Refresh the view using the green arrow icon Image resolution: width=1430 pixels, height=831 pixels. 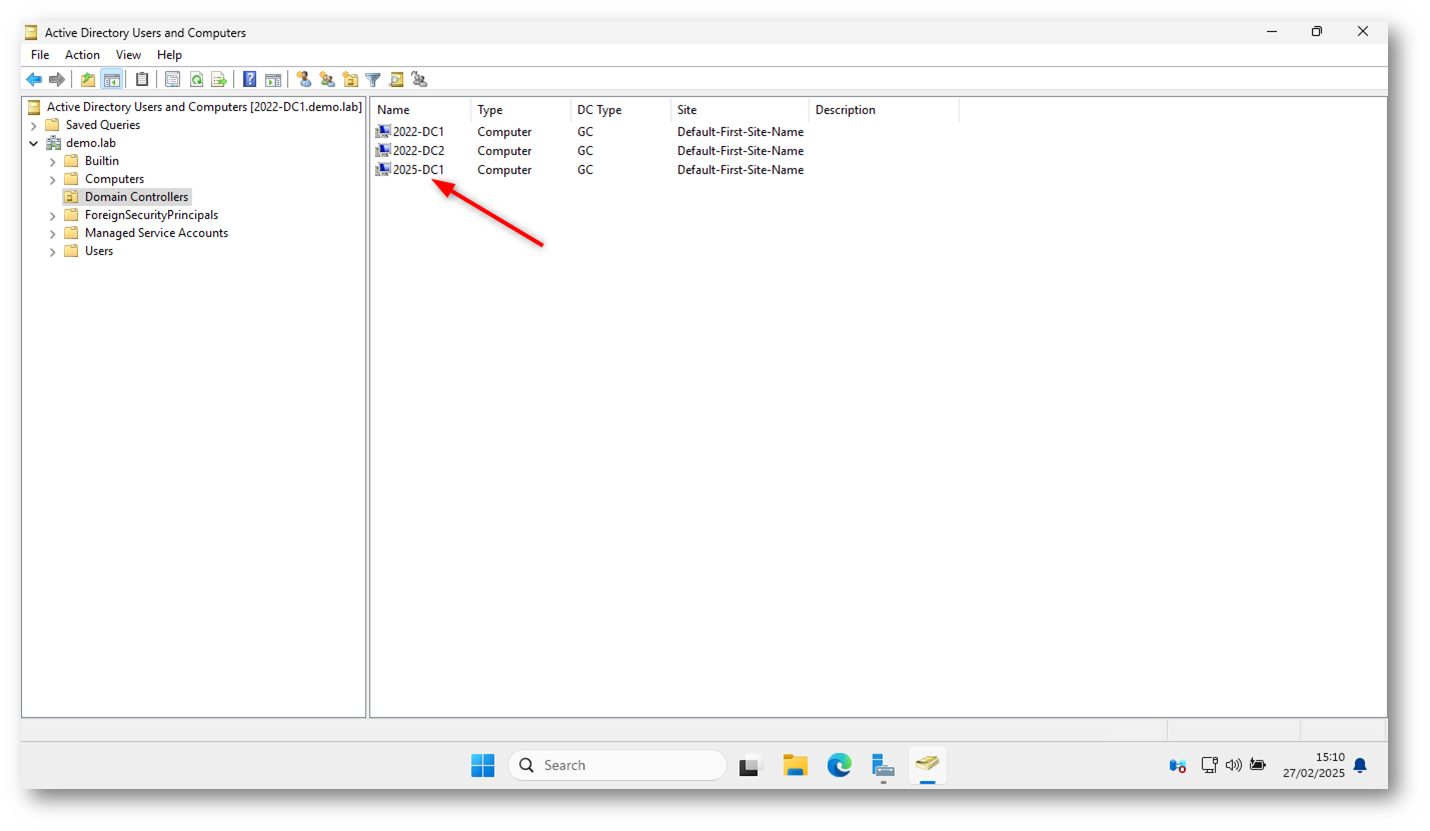(196, 79)
